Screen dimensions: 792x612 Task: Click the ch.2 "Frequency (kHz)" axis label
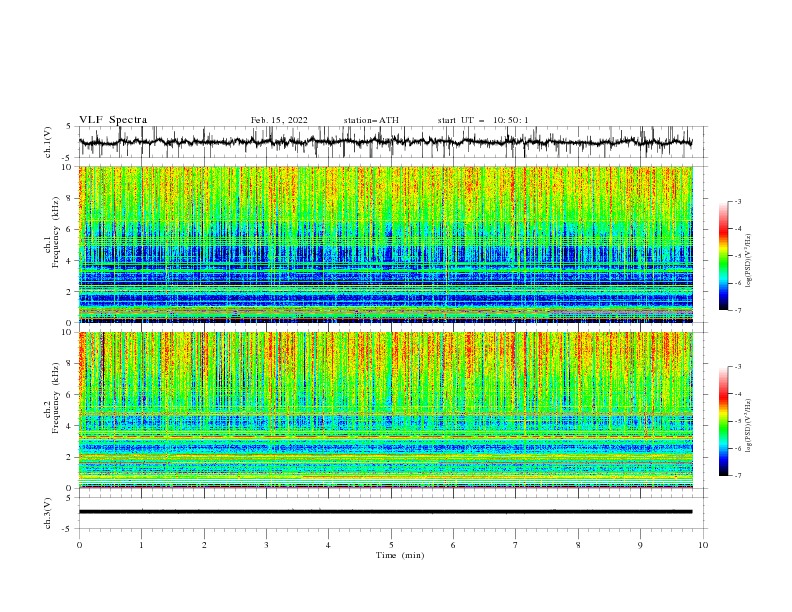point(56,398)
